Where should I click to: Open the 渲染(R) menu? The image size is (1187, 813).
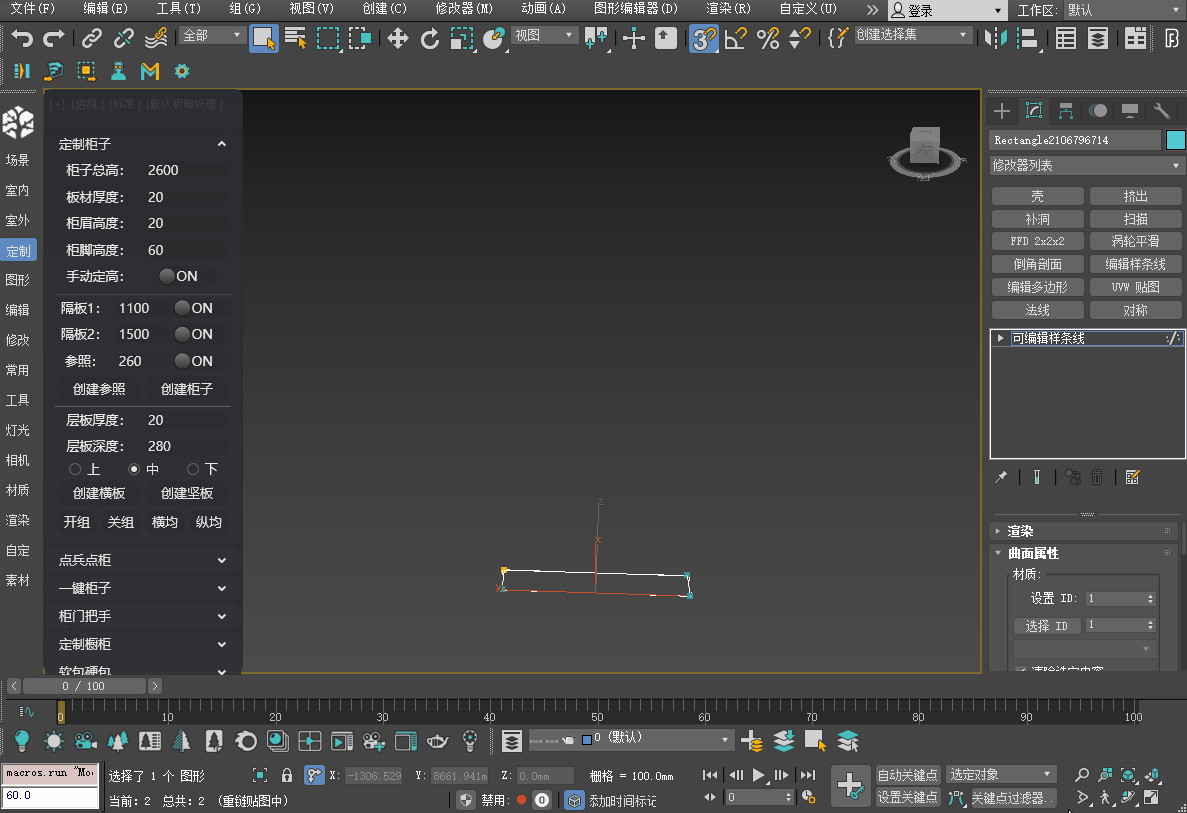click(x=728, y=8)
